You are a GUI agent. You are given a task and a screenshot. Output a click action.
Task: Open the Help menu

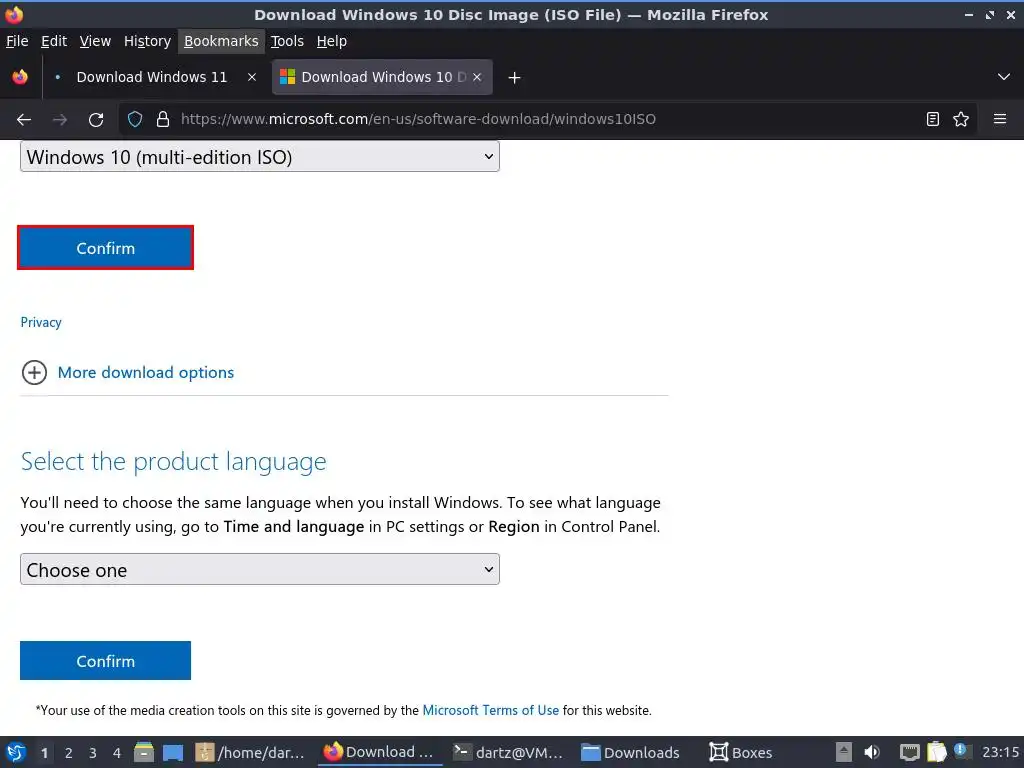click(x=332, y=41)
